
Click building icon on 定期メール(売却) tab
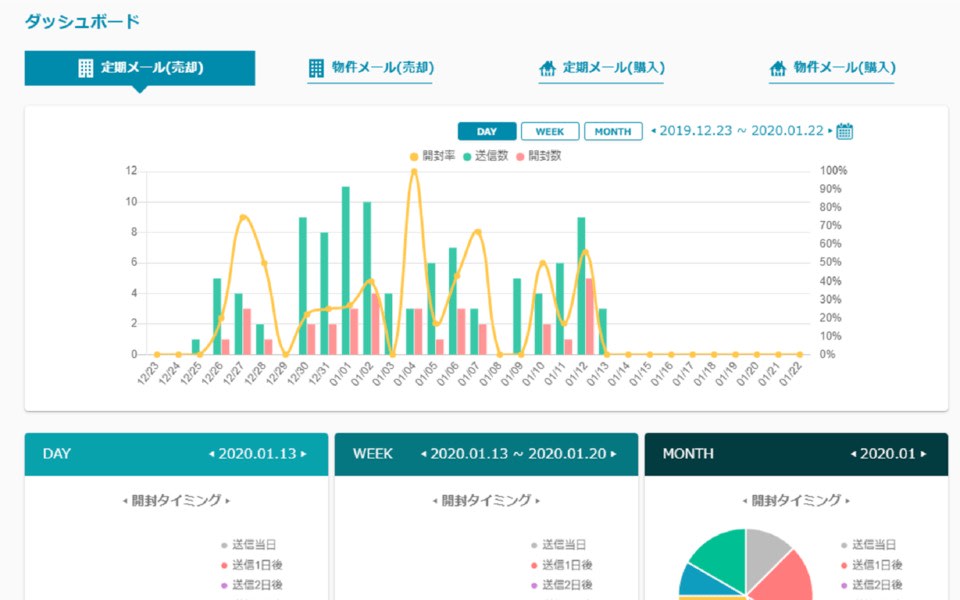coord(86,68)
